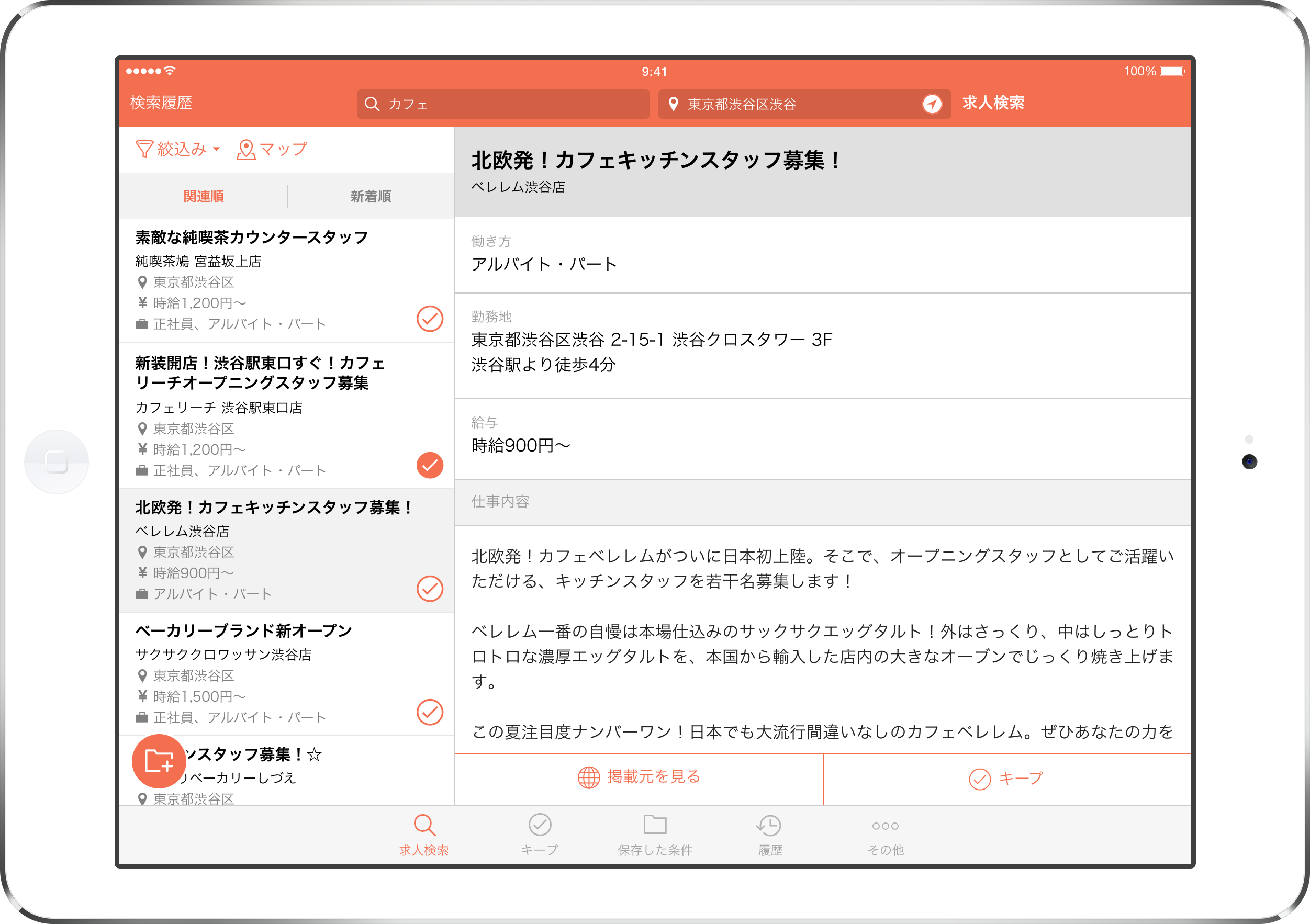This screenshot has height=924, width=1310.
Task: Sort results by 新着順
Action: click(371, 196)
